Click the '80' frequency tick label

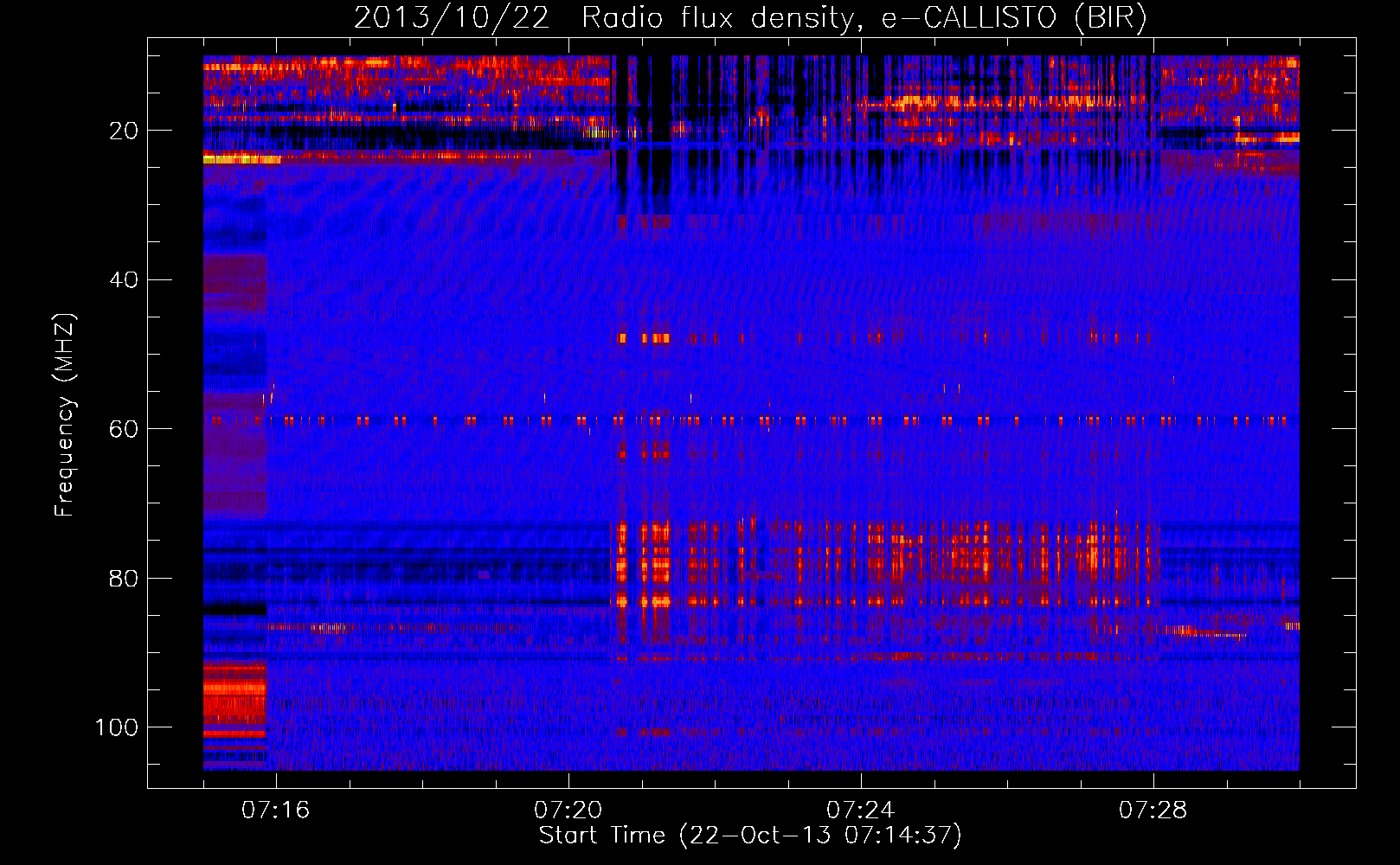tap(124, 579)
